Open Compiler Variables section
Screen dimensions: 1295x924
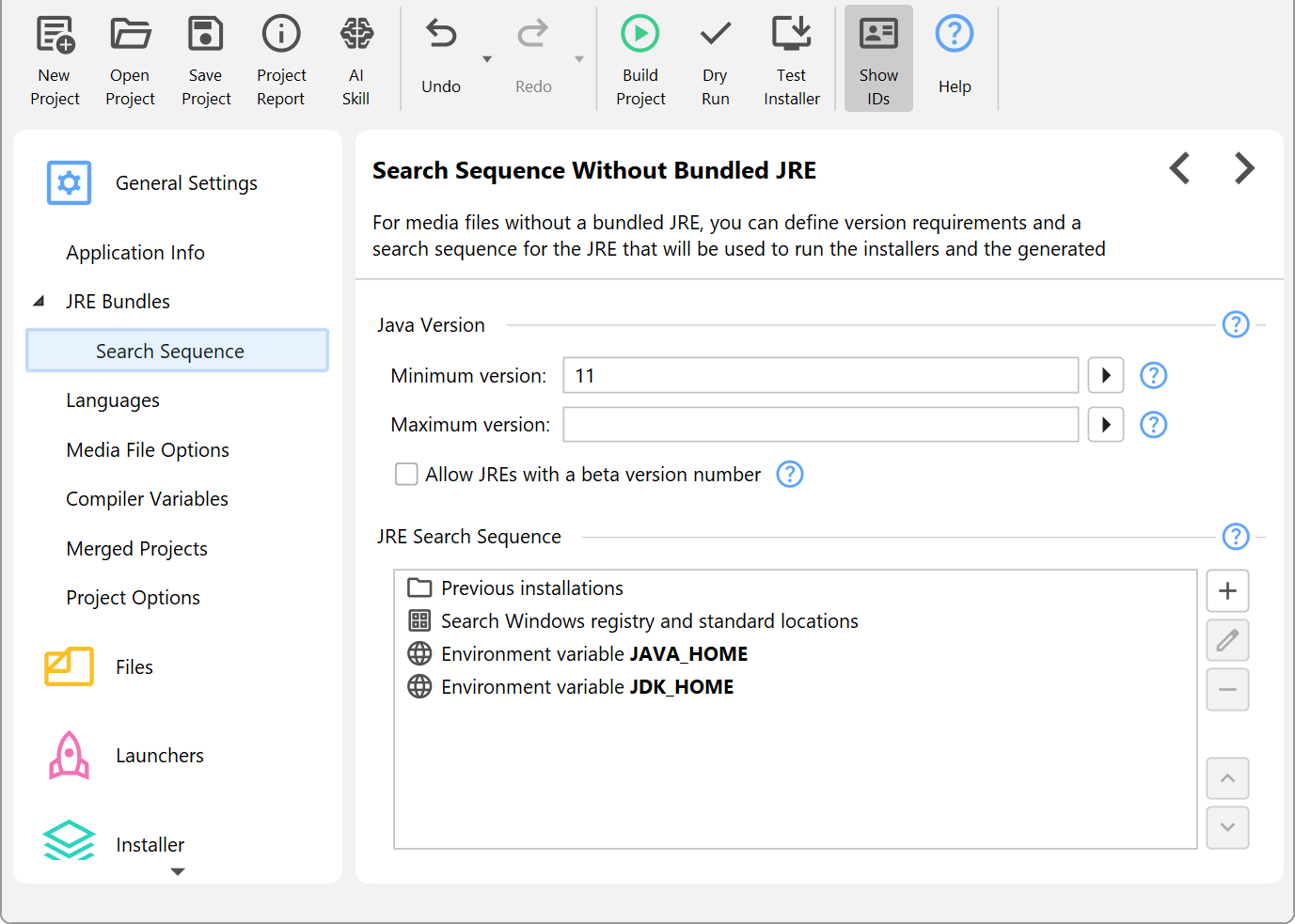(x=148, y=499)
